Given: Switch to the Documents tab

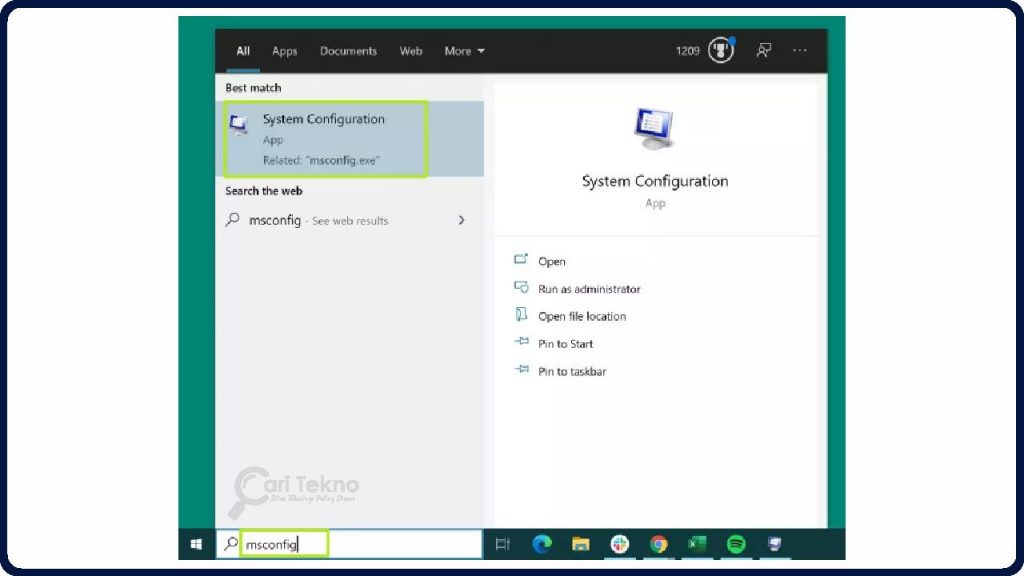Looking at the screenshot, I should [348, 51].
